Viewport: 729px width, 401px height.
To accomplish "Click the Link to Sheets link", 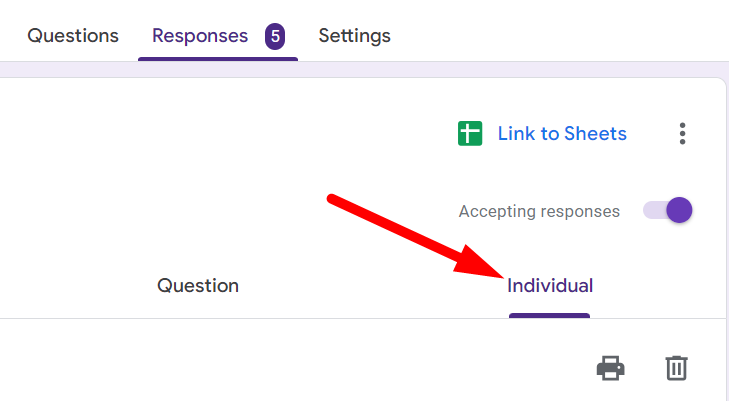I will [562, 134].
